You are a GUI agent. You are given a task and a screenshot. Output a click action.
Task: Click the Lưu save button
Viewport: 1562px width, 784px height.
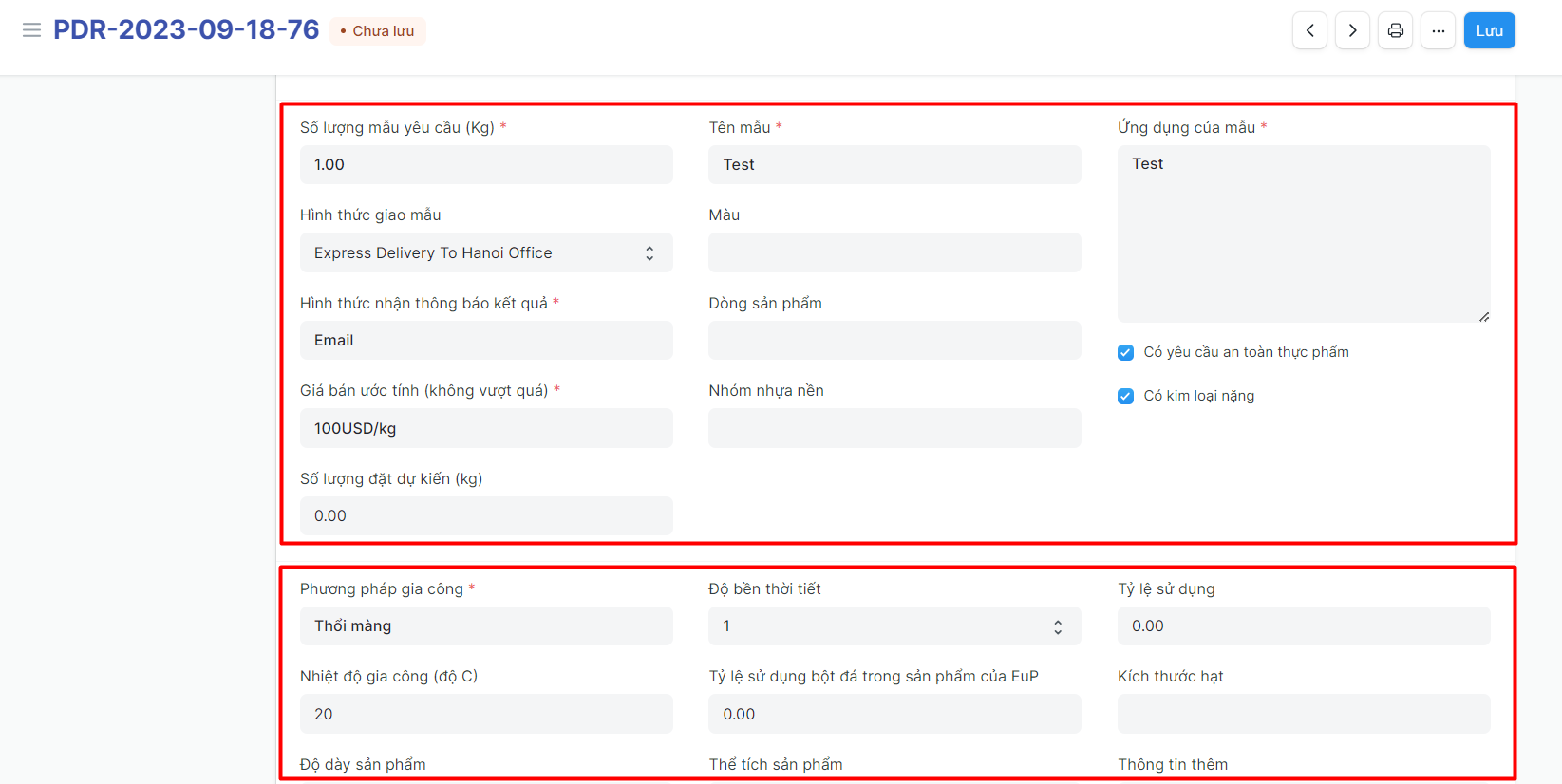pyautogui.click(x=1489, y=30)
